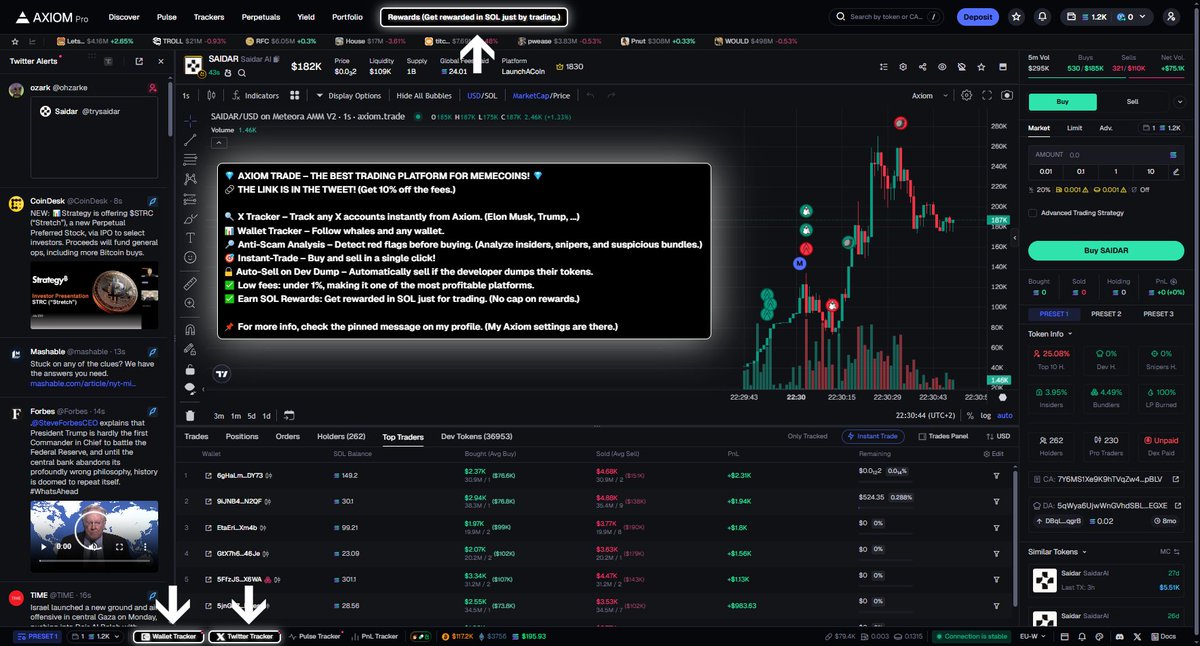Choose the 0.1 amount preset
The width and height of the screenshot is (1200, 646).
tap(1081, 171)
